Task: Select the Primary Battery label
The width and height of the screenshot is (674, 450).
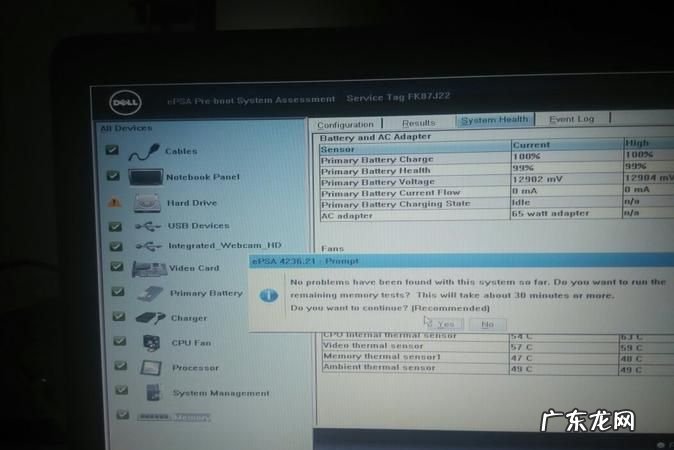Action: (207, 293)
